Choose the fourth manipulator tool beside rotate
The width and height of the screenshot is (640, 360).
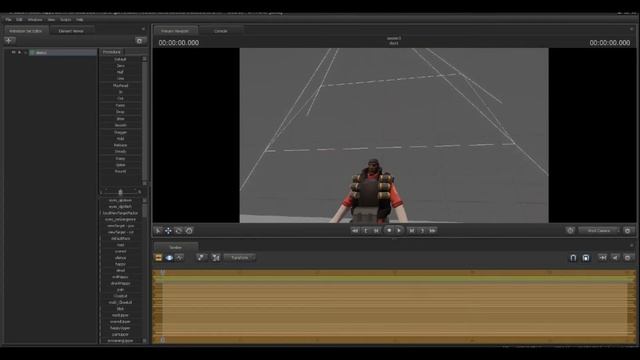pyautogui.click(x=189, y=231)
